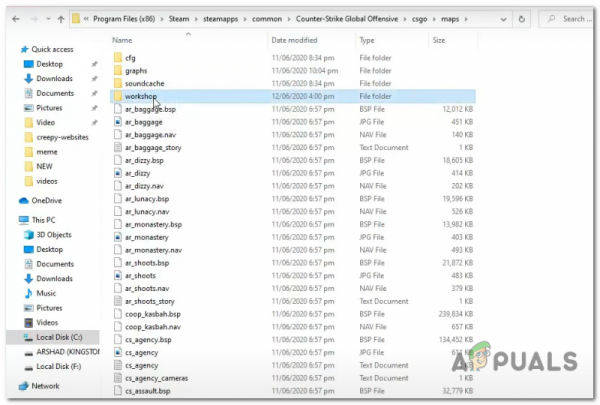Select the cs_agency JPG file icon
The width and height of the screenshot is (600, 405).
(x=118, y=352)
